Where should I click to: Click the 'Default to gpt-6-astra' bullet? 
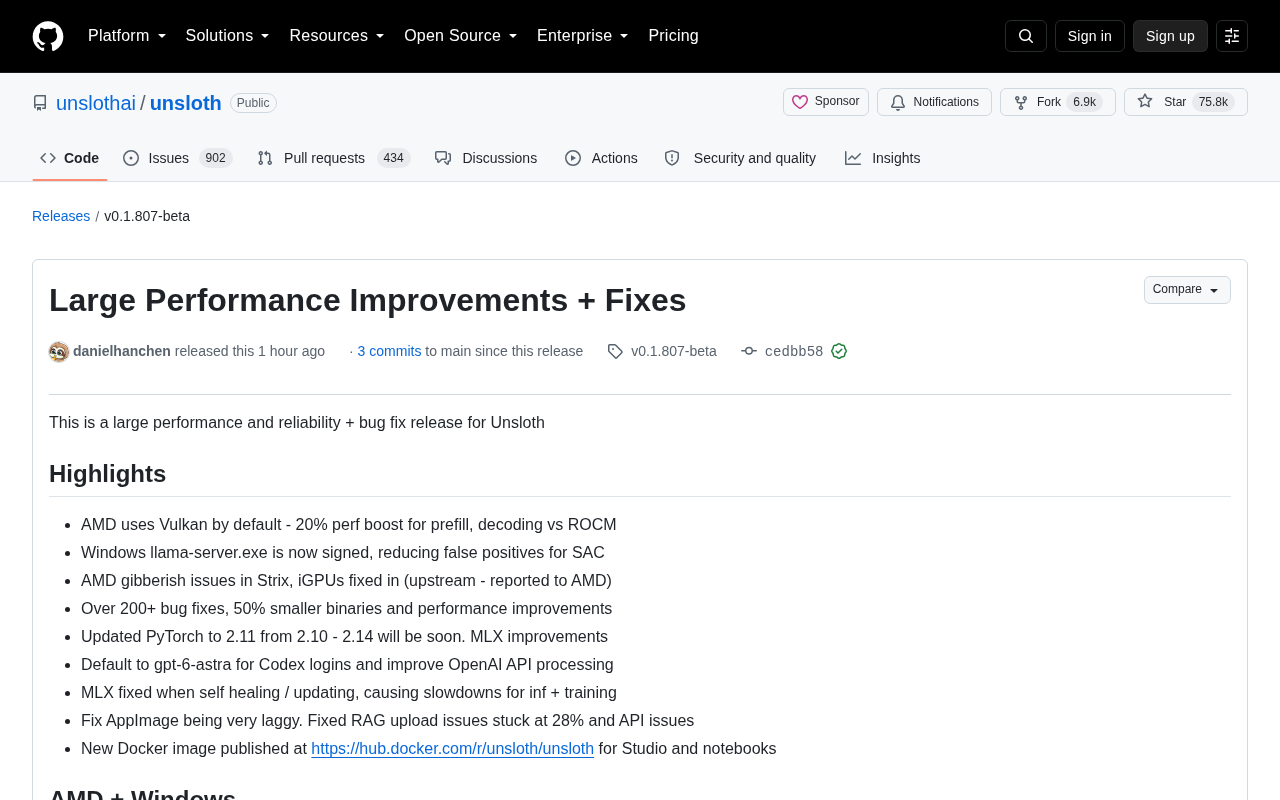point(347,664)
